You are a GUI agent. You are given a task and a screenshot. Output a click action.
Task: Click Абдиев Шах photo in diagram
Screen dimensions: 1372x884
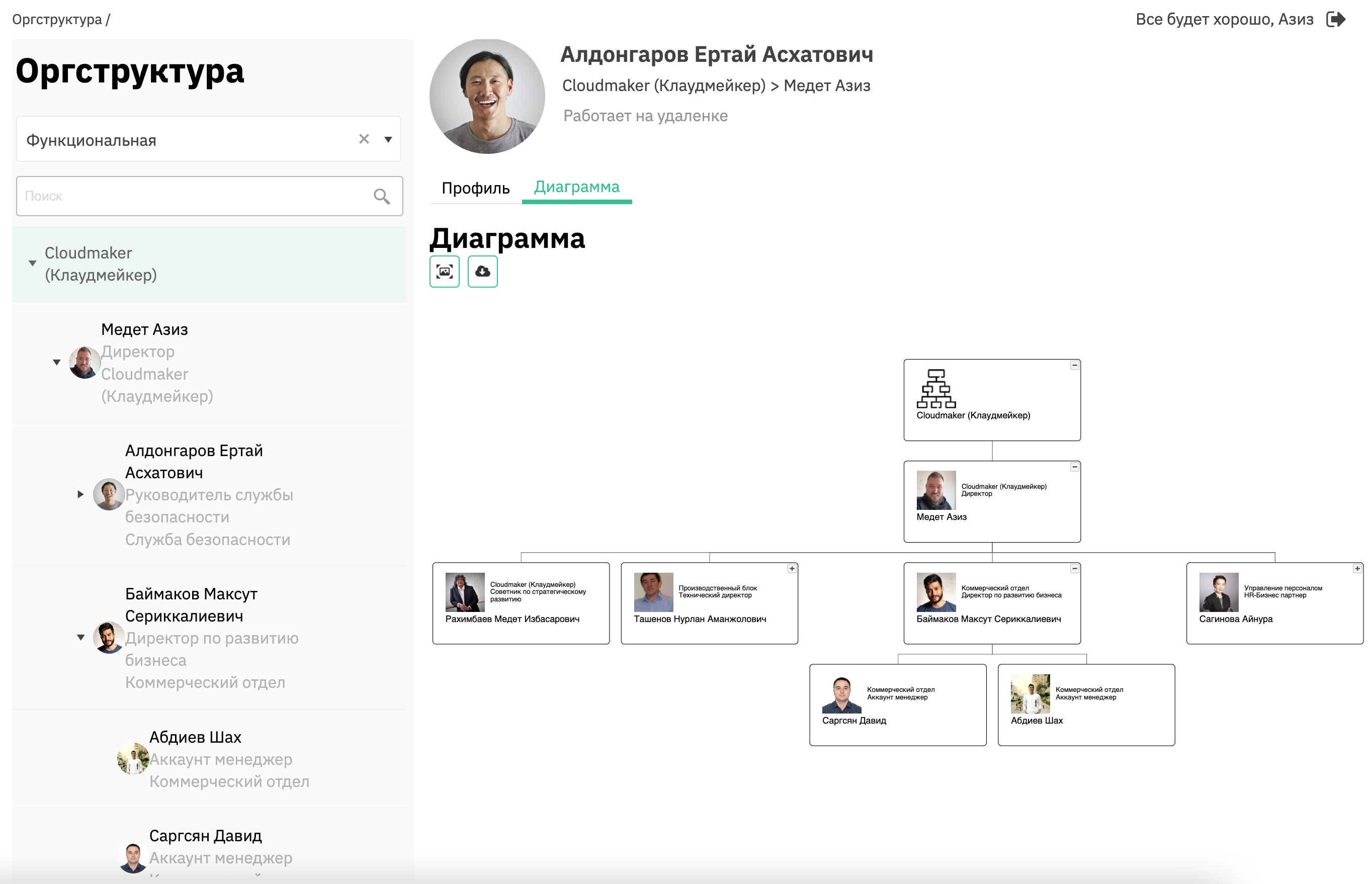pyautogui.click(x=1030, y=693)
